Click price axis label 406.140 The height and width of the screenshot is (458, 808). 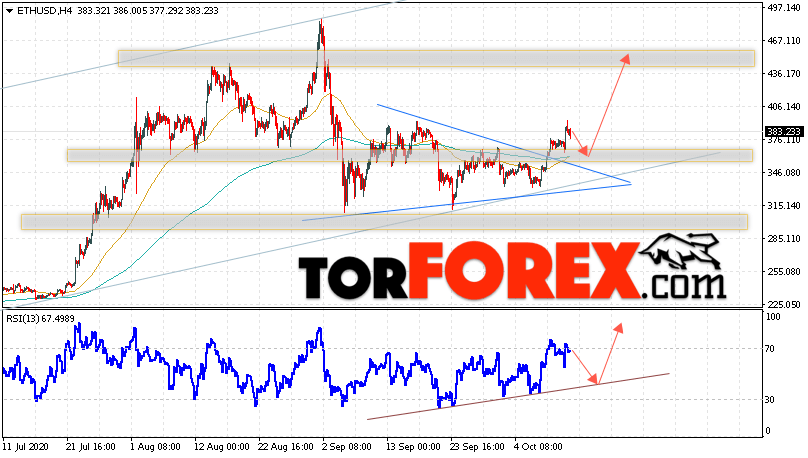point(784,107)
